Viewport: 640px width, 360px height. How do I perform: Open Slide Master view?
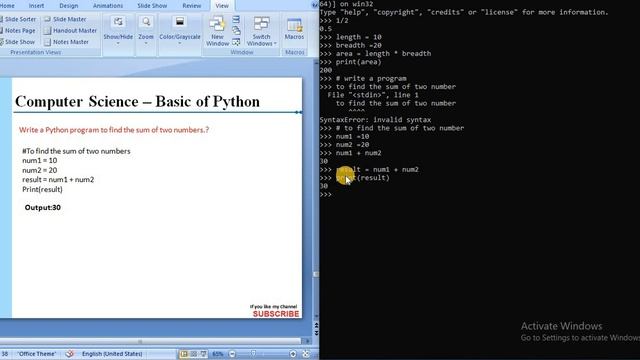(x=65, y=19)
